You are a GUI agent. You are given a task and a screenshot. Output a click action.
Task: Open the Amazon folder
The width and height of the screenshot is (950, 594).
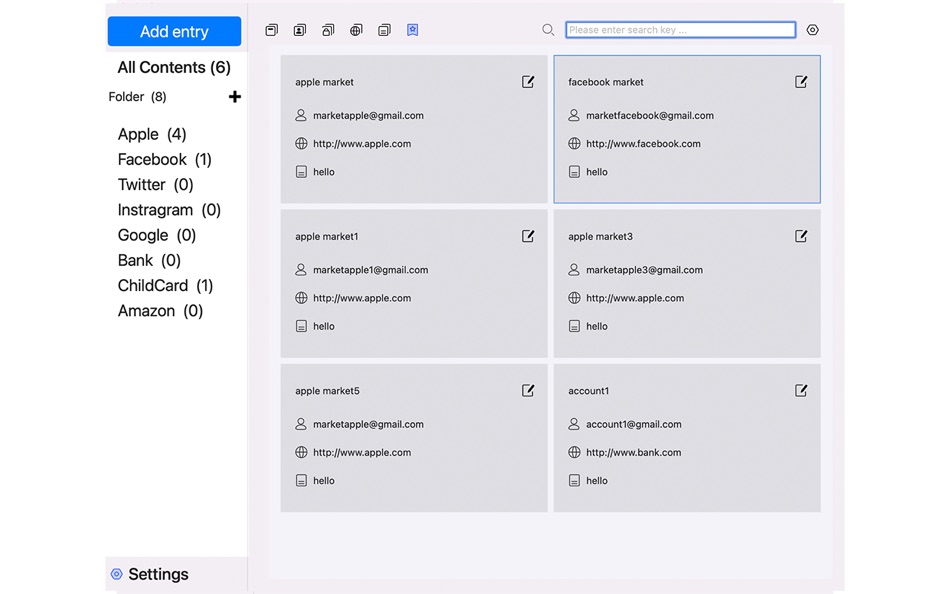click(160, 311)
